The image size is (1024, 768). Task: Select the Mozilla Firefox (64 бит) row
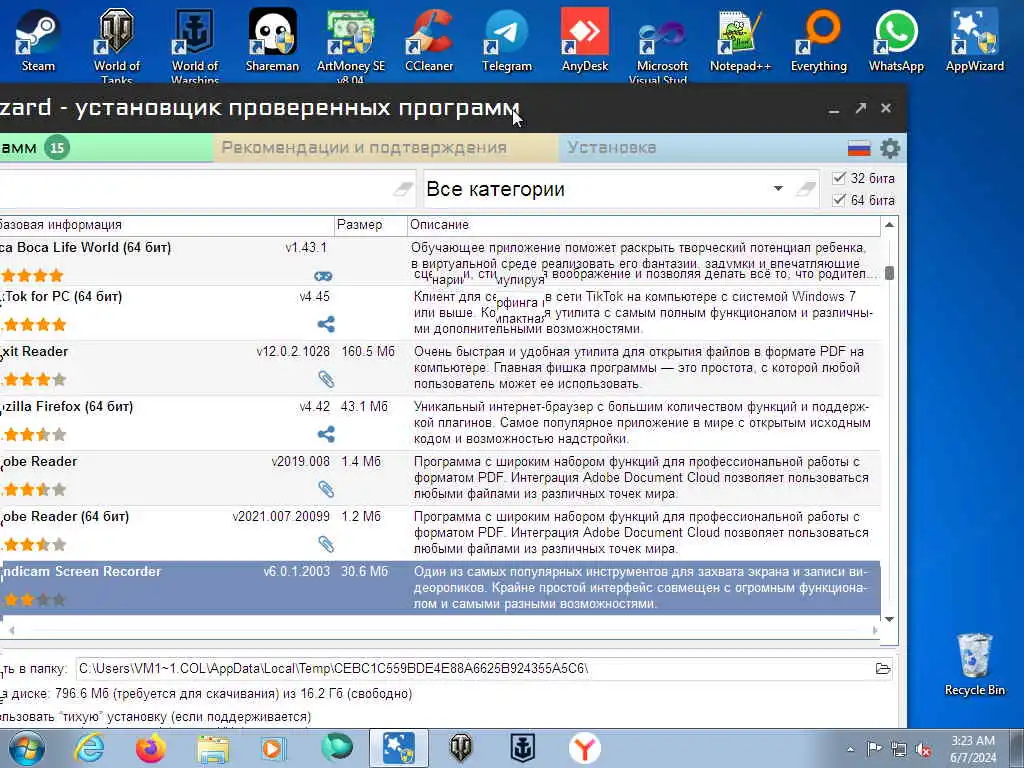pyautogui.click(x=440, y=423)
